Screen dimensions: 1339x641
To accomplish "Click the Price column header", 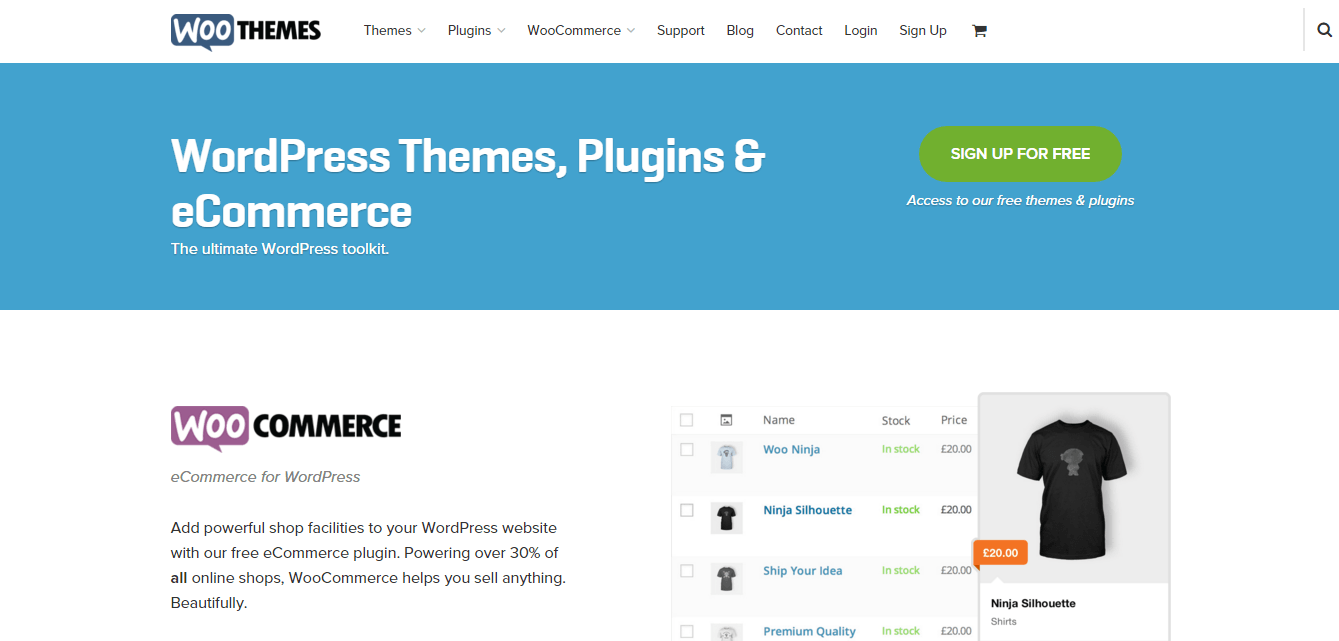I will pos(954,420).
